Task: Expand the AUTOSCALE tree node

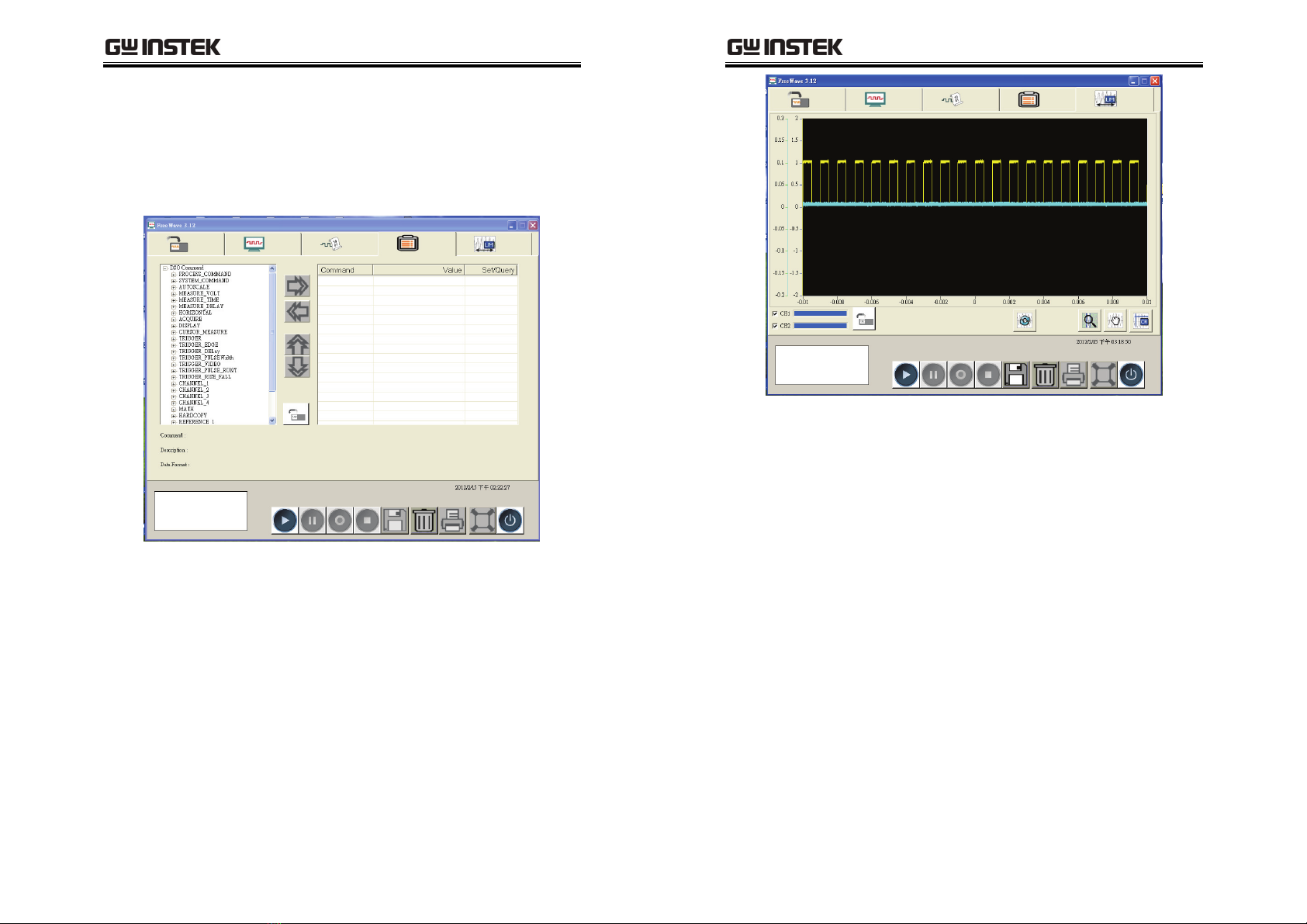Action: tap(174, 287)
